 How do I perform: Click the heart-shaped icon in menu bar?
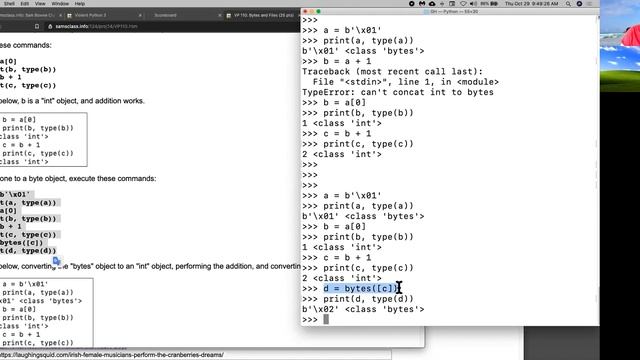tap(463, 4)
